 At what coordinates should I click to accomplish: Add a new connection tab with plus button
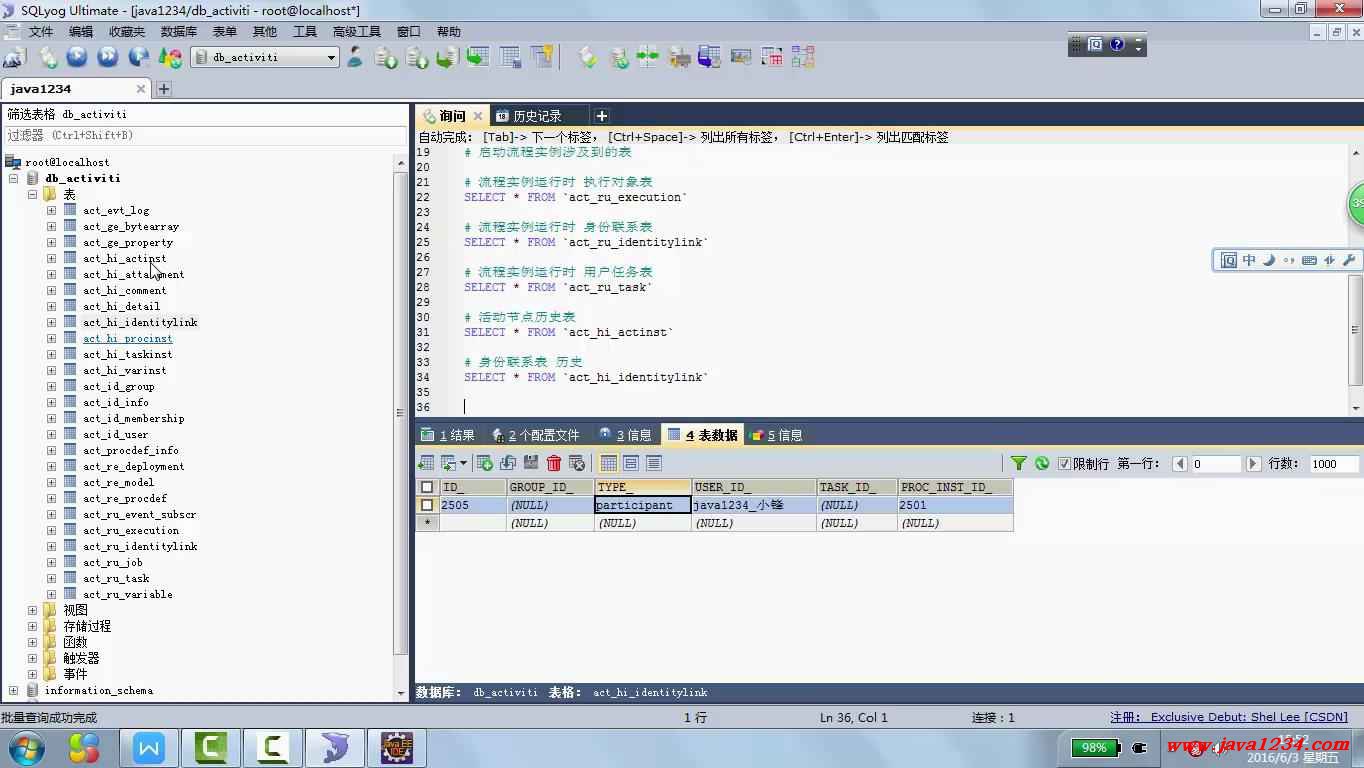[x=164, y=89]
